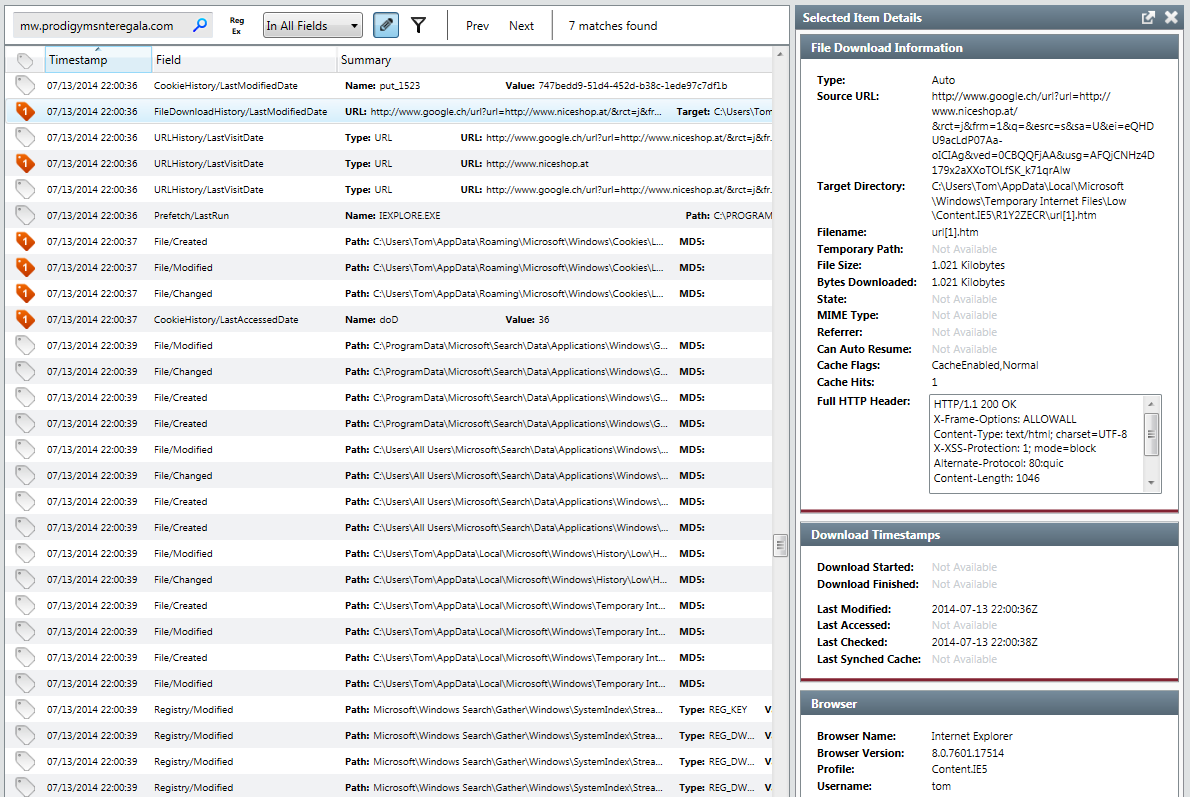This screenshot has height=797, width=1190.
Task: Click the timeline list scroll-up arrow
Action: (780, 54)
